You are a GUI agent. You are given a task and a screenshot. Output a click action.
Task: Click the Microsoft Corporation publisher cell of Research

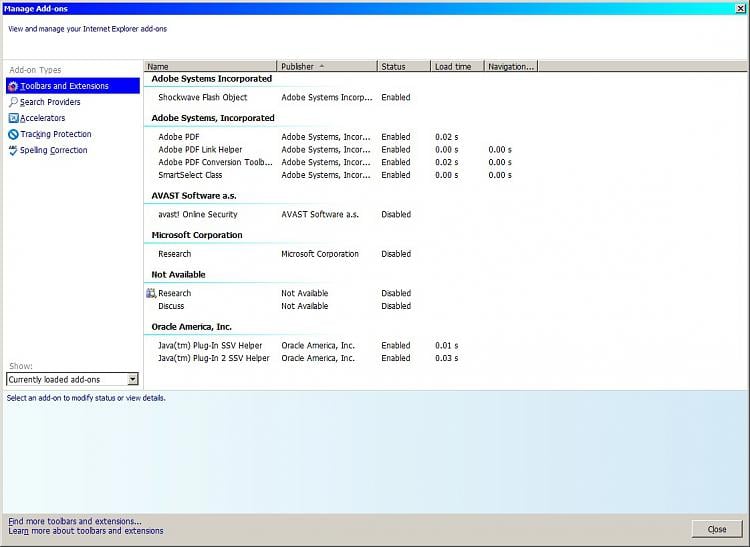320,254
